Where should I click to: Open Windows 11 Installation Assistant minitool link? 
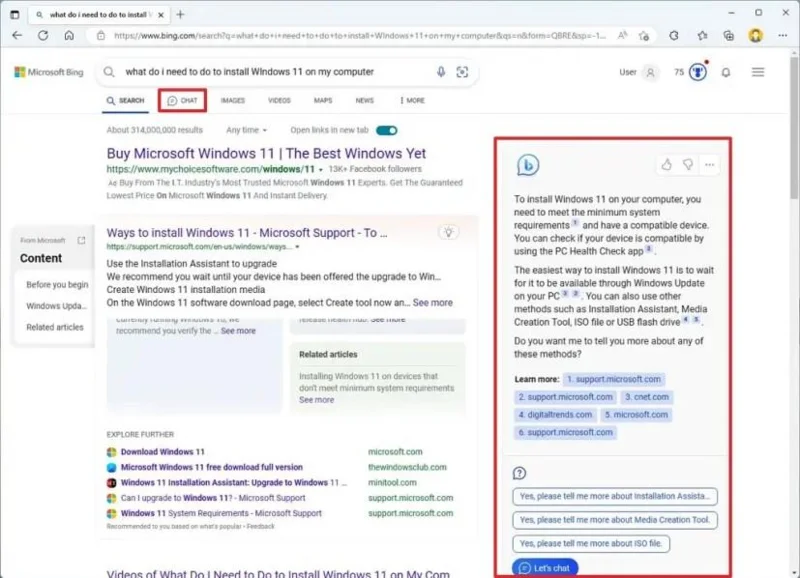[234, 483]
